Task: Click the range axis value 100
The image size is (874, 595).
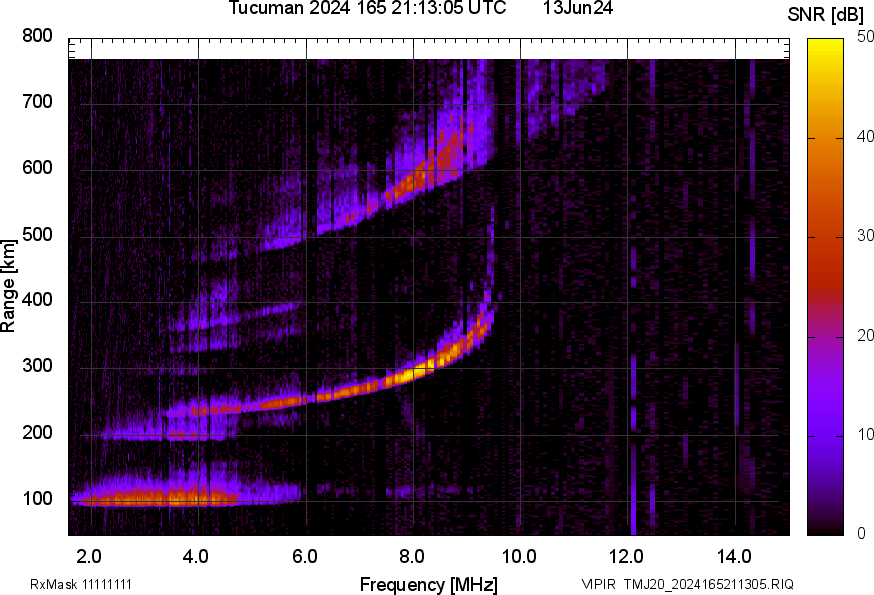Action: click(x=37, y=499)
